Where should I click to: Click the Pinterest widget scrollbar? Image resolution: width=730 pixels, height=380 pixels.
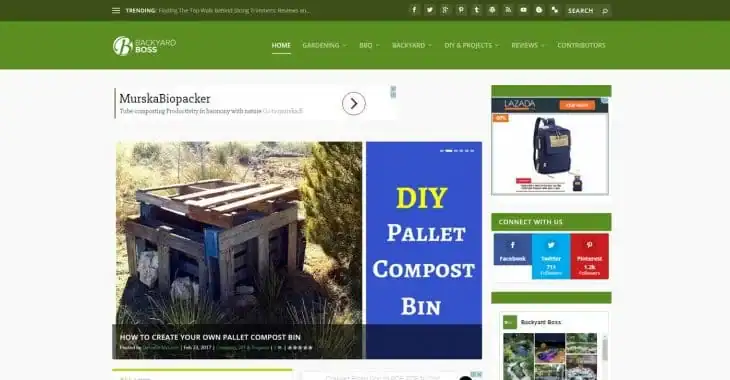605,349
